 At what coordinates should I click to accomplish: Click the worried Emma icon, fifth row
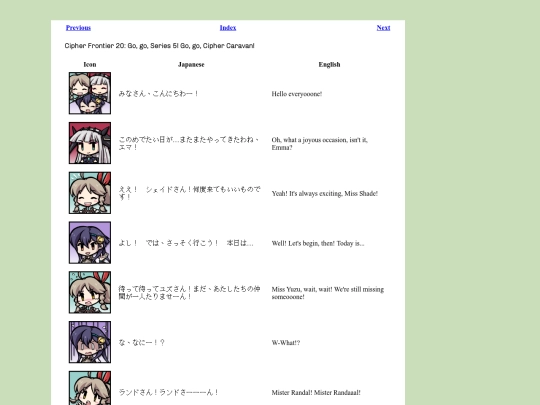click(90, 292)
